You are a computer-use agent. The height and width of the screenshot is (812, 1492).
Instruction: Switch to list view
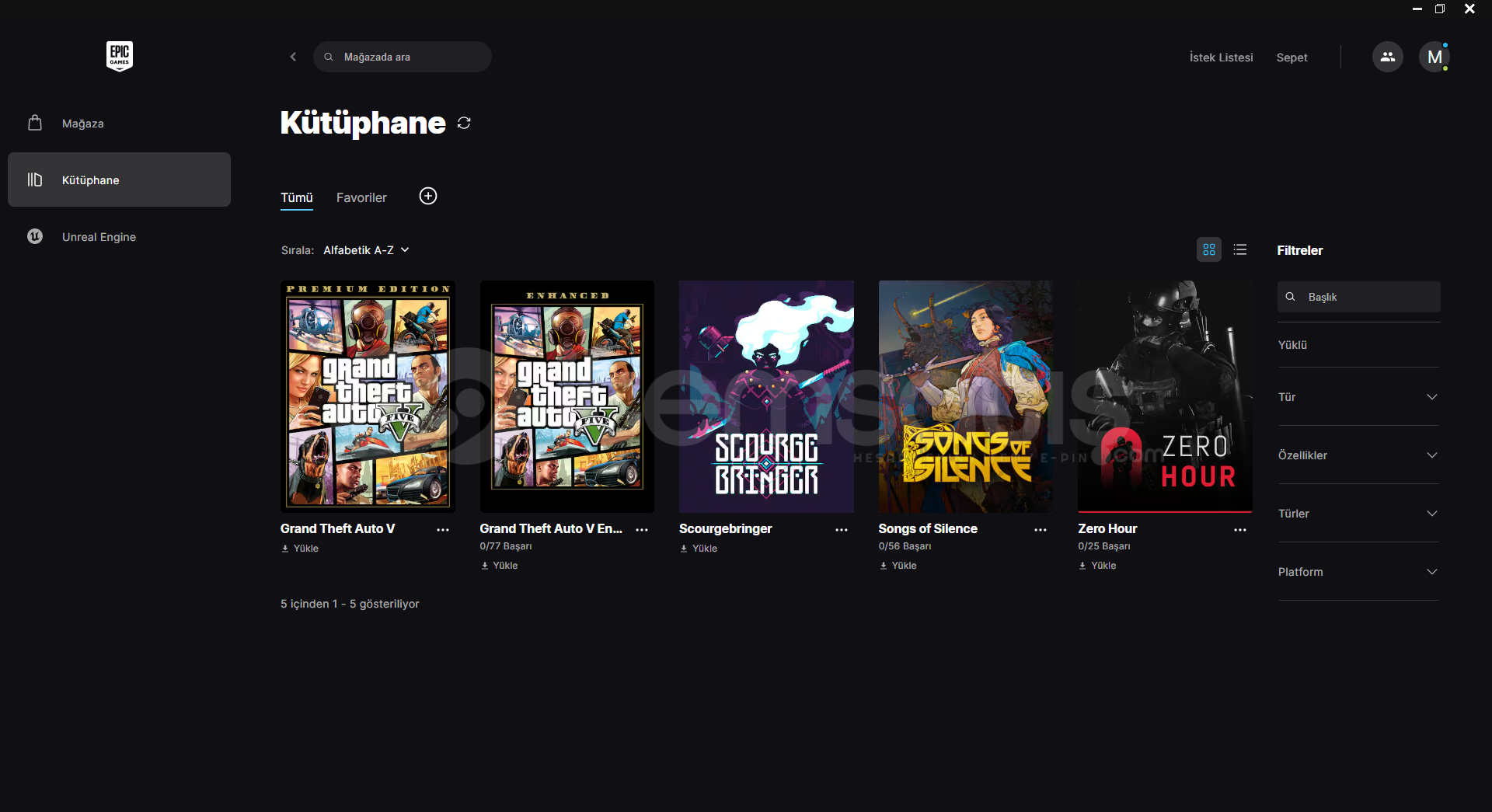coord(1240,249)
